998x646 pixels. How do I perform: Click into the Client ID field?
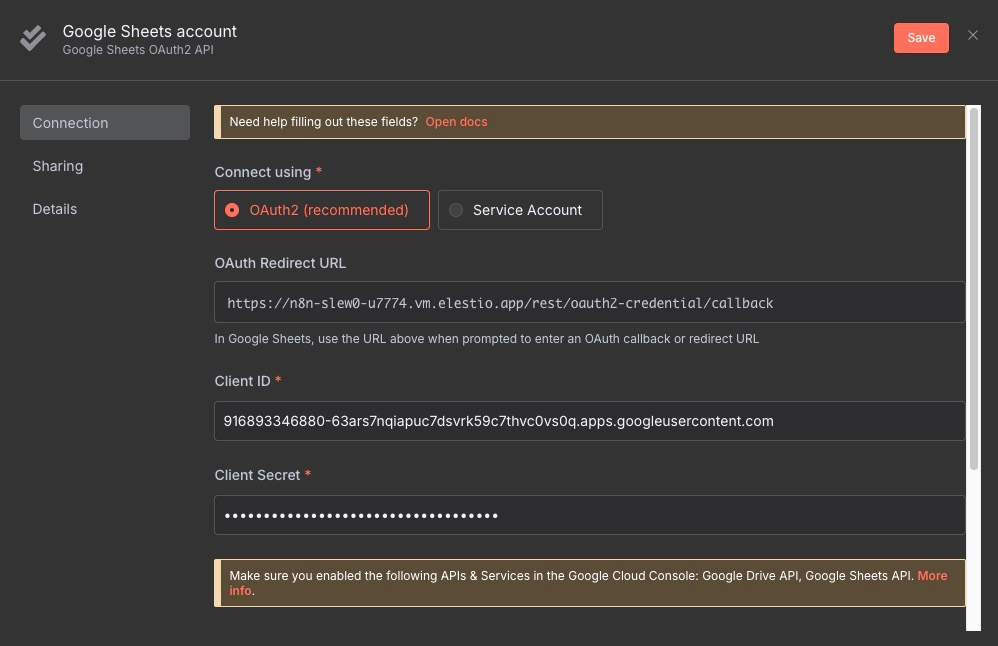[x=589, y=421]
